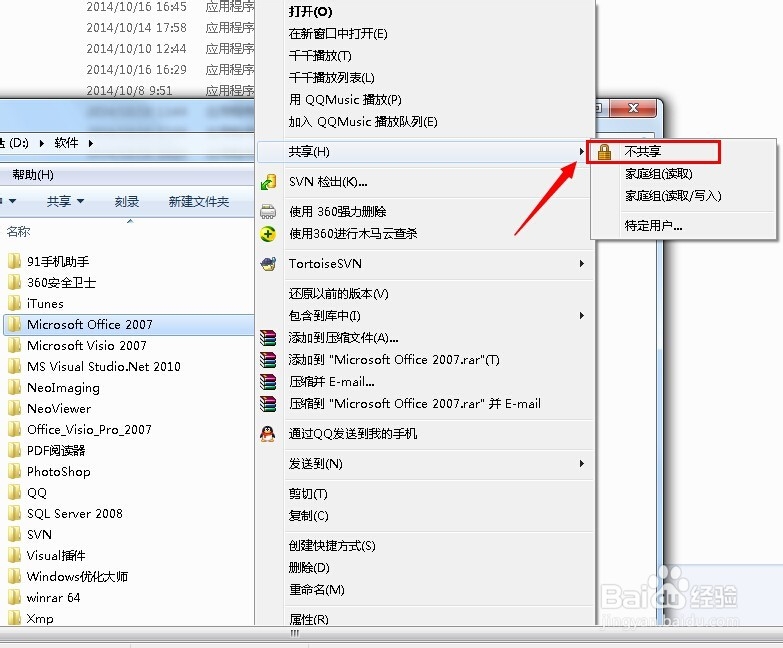Open 属性(R) properties entry
The image size is (783, 648).
tap(309, 620)
